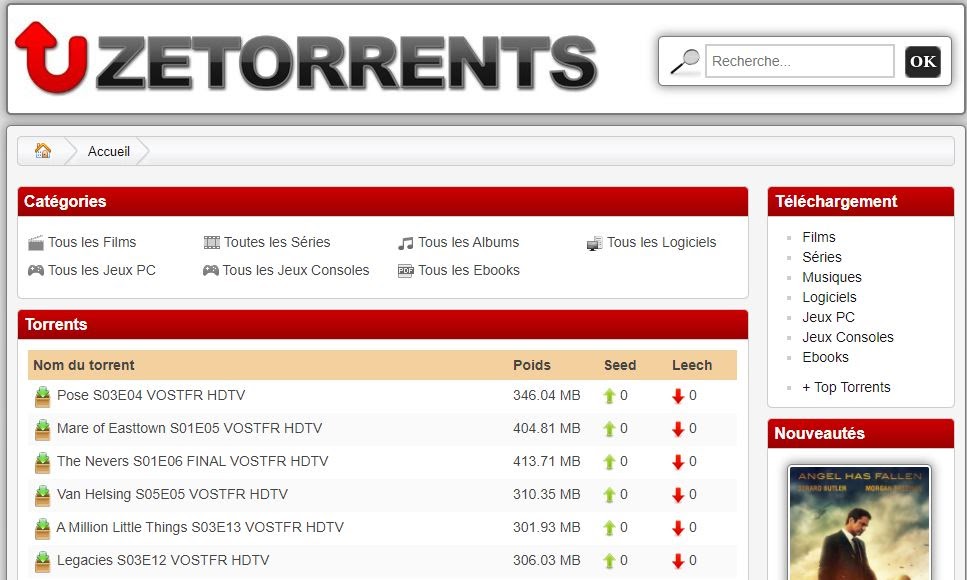Click the download icon for Mare of Easttown S01E05
The image size is (967, 580).
[x=43, y=429]
